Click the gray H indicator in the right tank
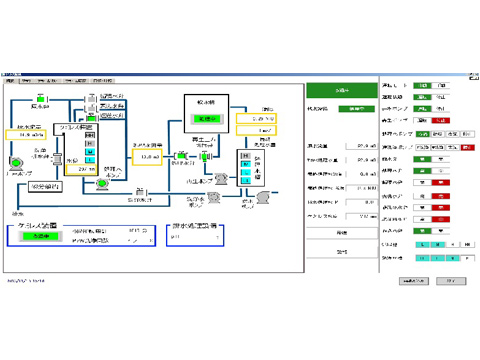Screen dimensions: 480x360 tap(246, 156)
